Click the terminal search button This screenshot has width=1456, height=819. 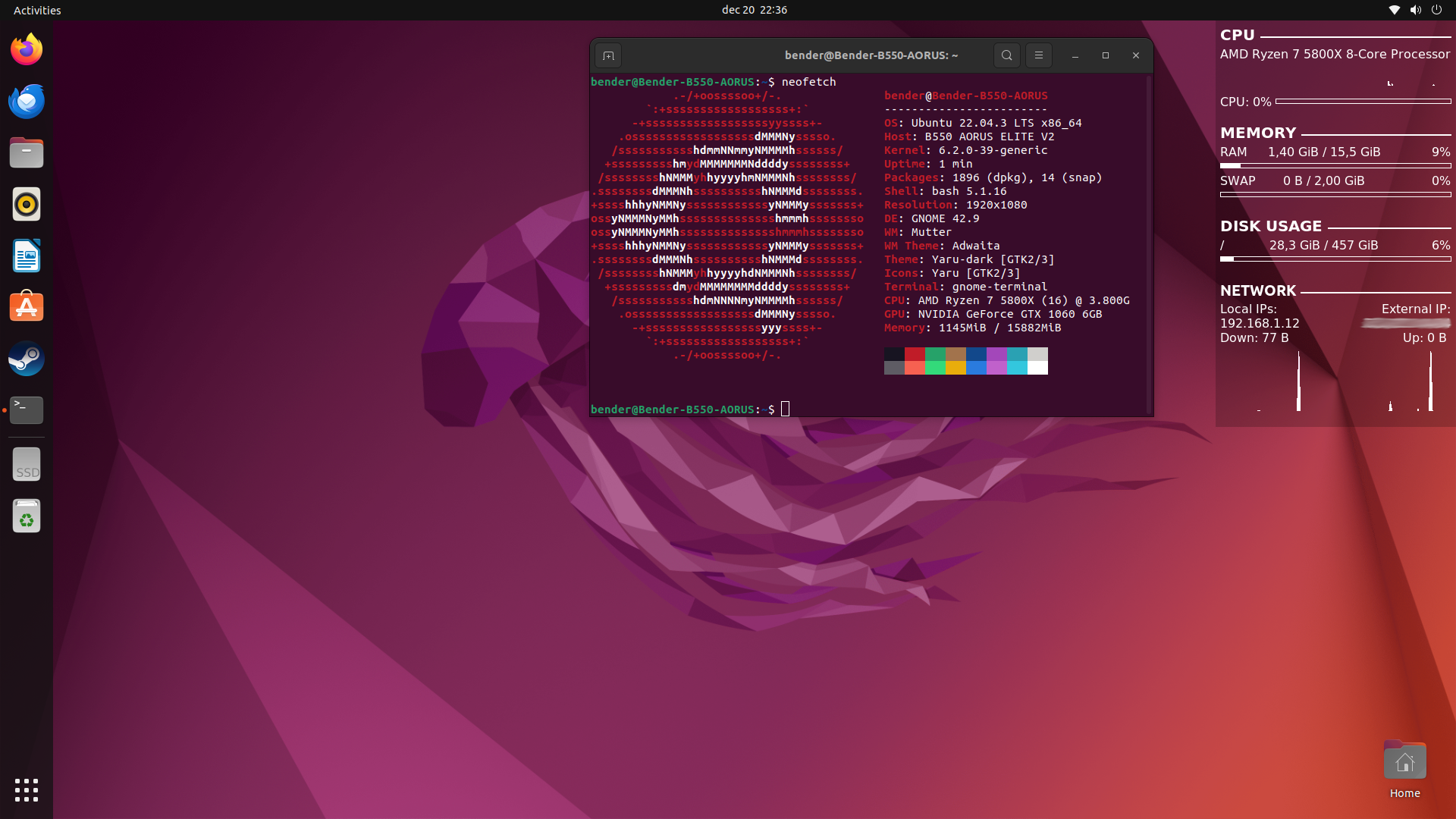point(1006,55)
